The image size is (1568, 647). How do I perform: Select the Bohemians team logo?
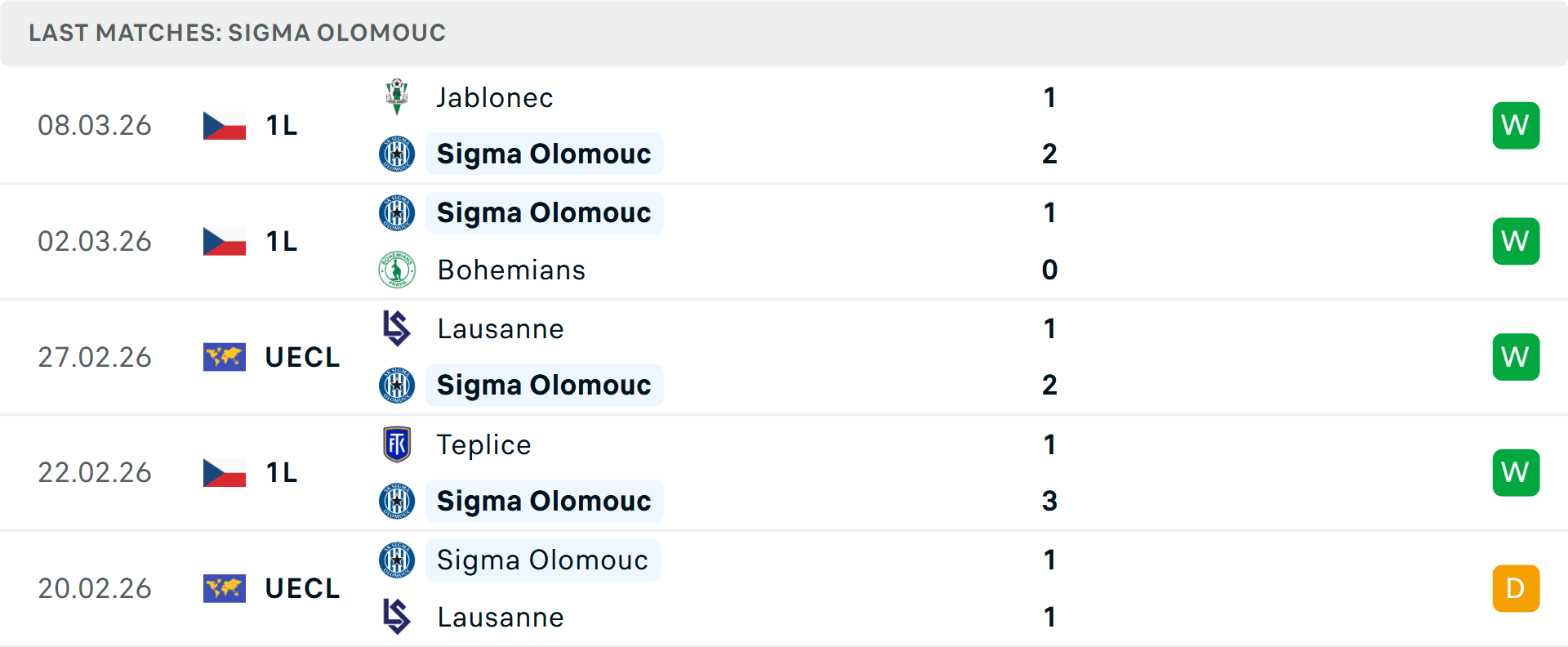pos(397,270)
